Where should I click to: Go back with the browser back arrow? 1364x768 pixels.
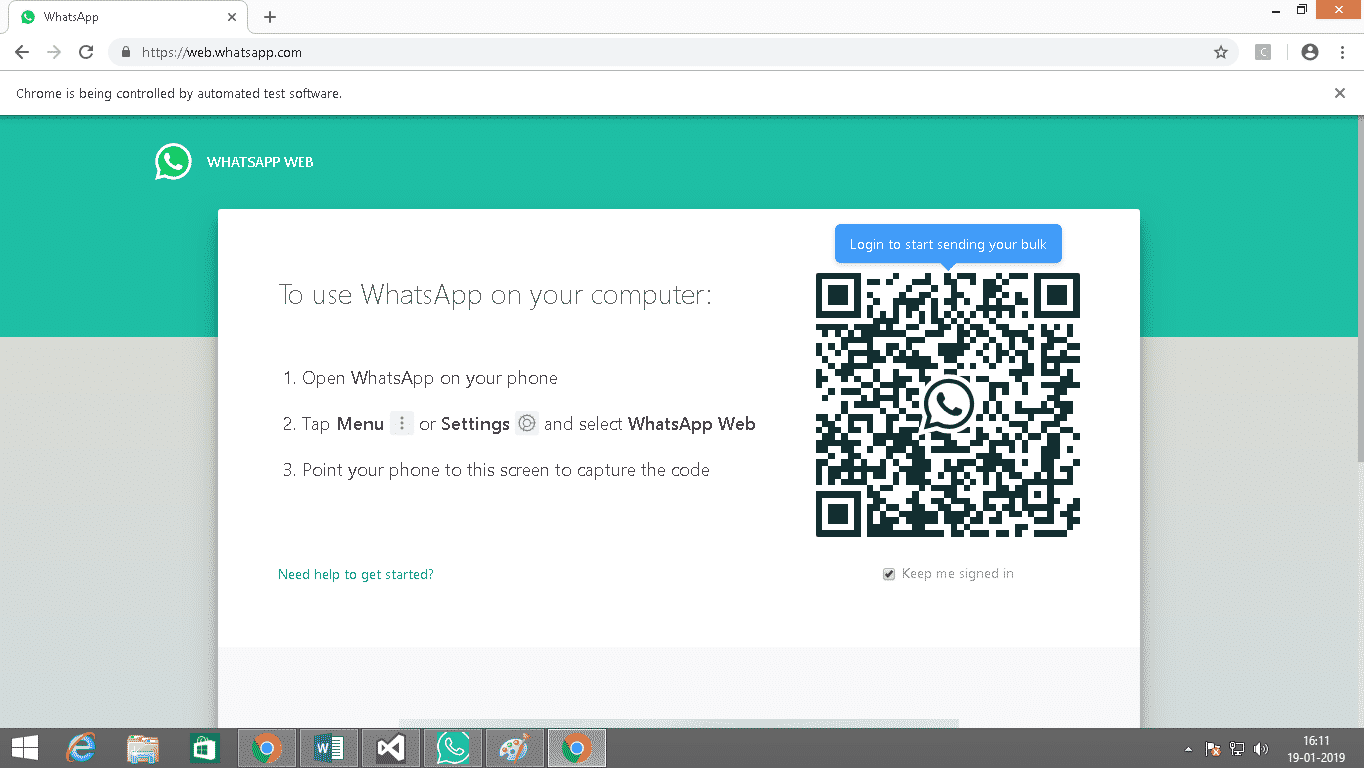tap(22, 52)
